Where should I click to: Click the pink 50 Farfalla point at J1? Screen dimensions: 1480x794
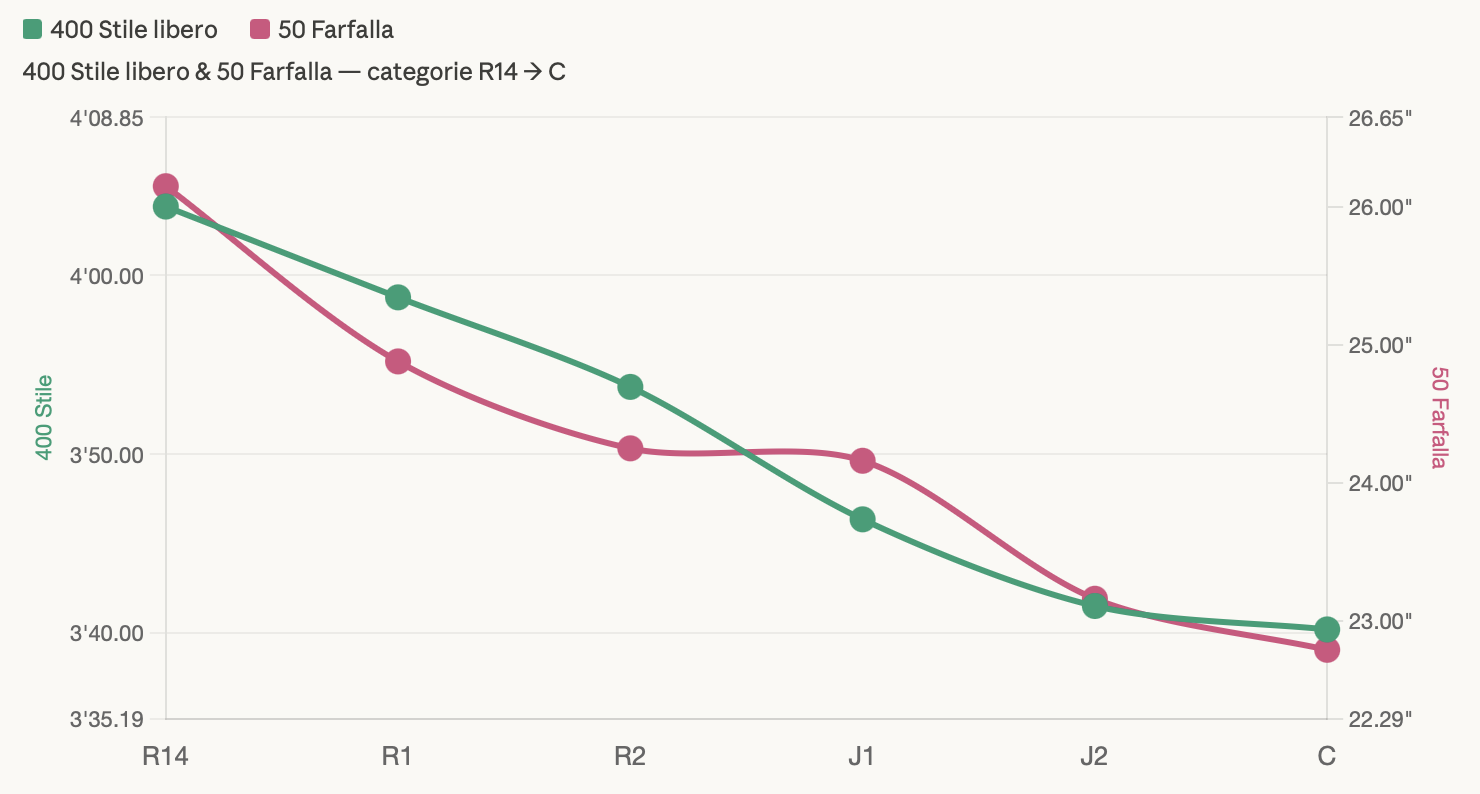pos(863,461)
